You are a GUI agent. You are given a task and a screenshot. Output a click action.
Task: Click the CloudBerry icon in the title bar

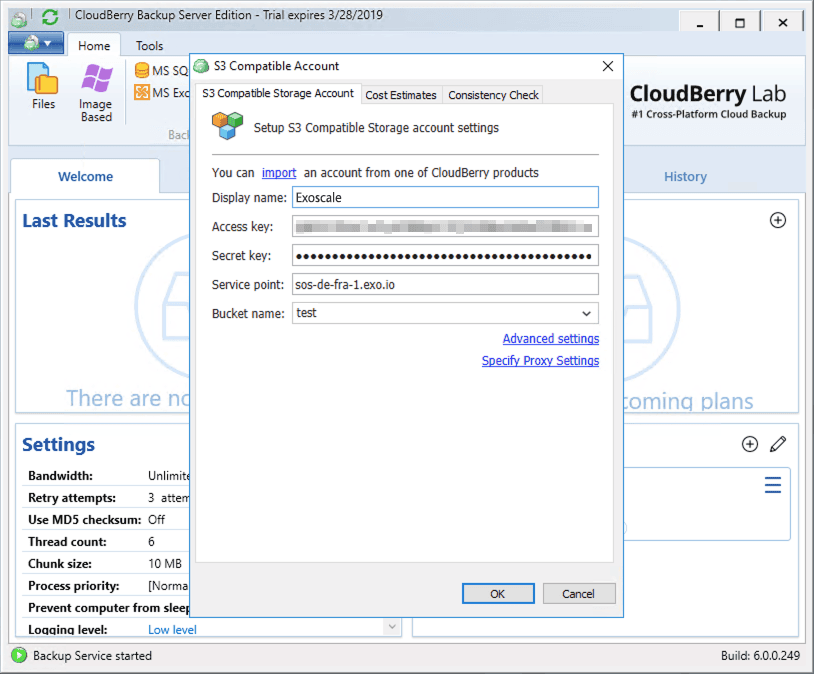(x=18, y=15)
